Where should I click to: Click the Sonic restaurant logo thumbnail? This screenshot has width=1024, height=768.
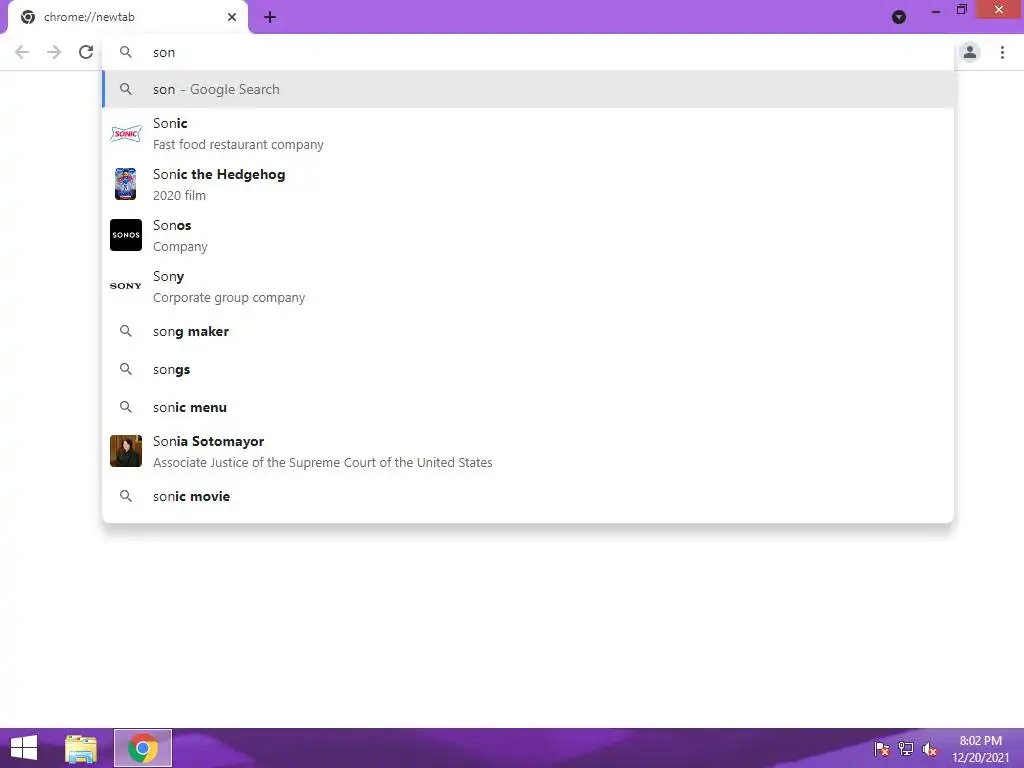tap(125, 134)
